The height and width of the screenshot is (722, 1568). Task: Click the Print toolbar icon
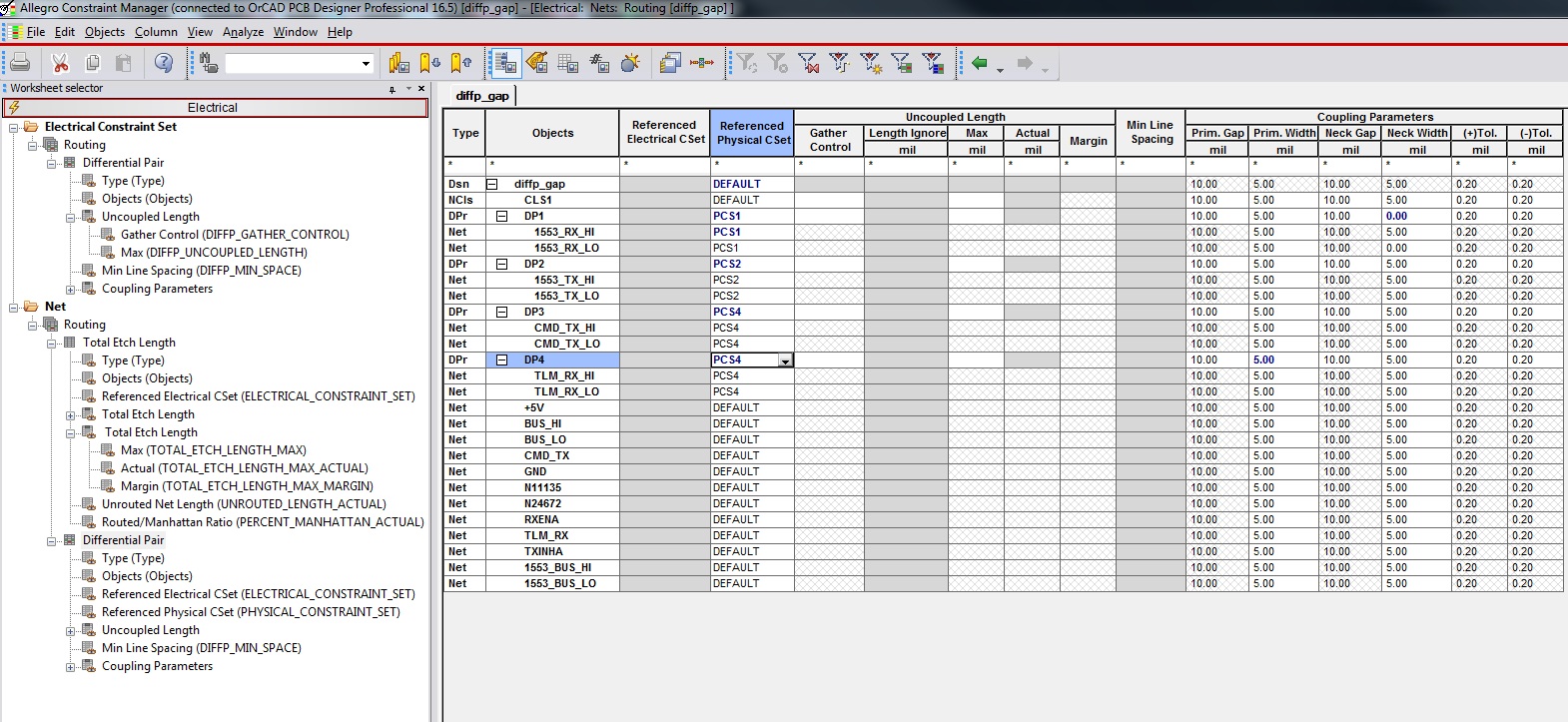pyautogui.click(x=20, y=64)
